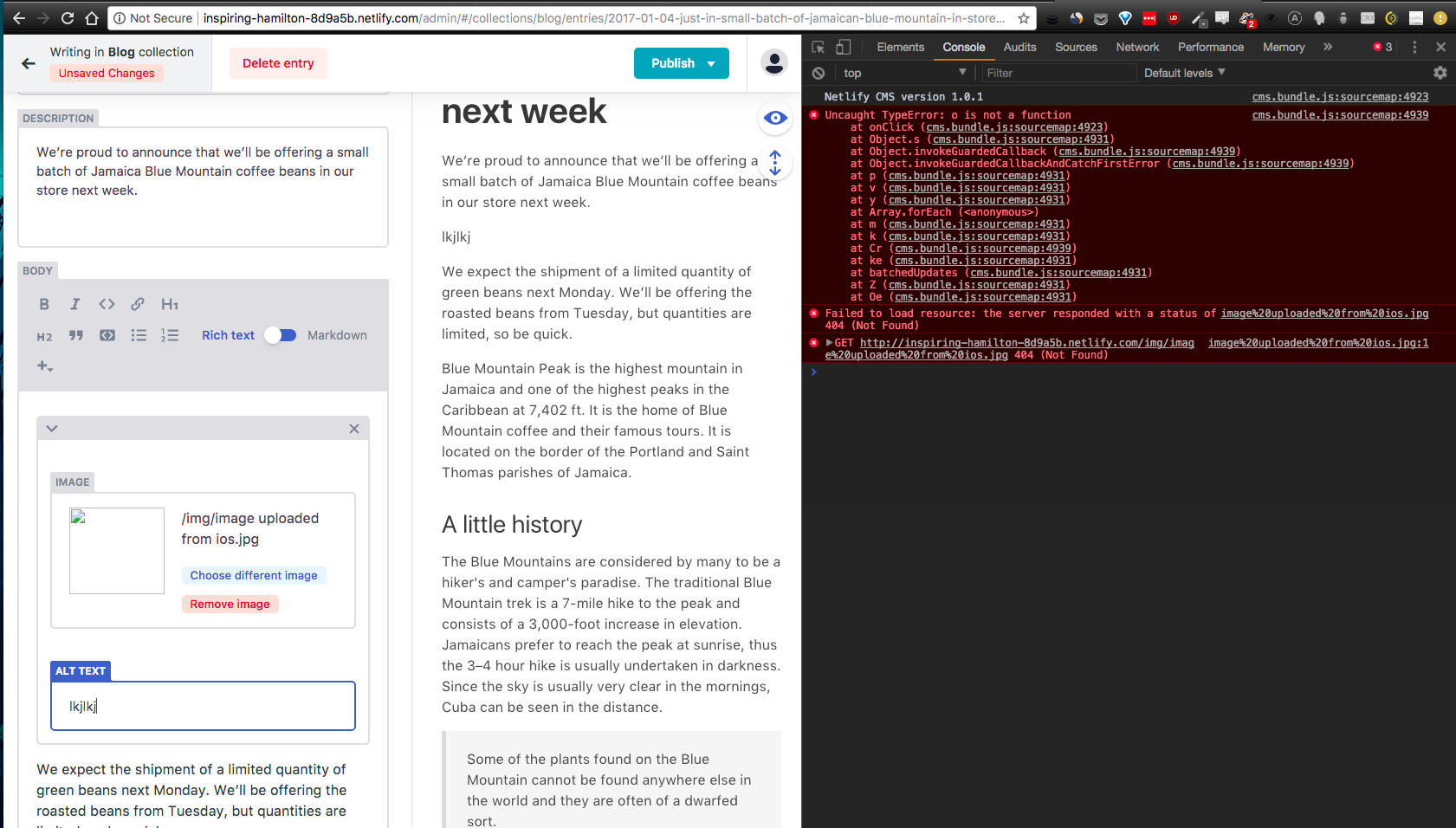The image size is (1456, 828).
Task: Apply an H1 heading with the heading icon
Action: 169,304
